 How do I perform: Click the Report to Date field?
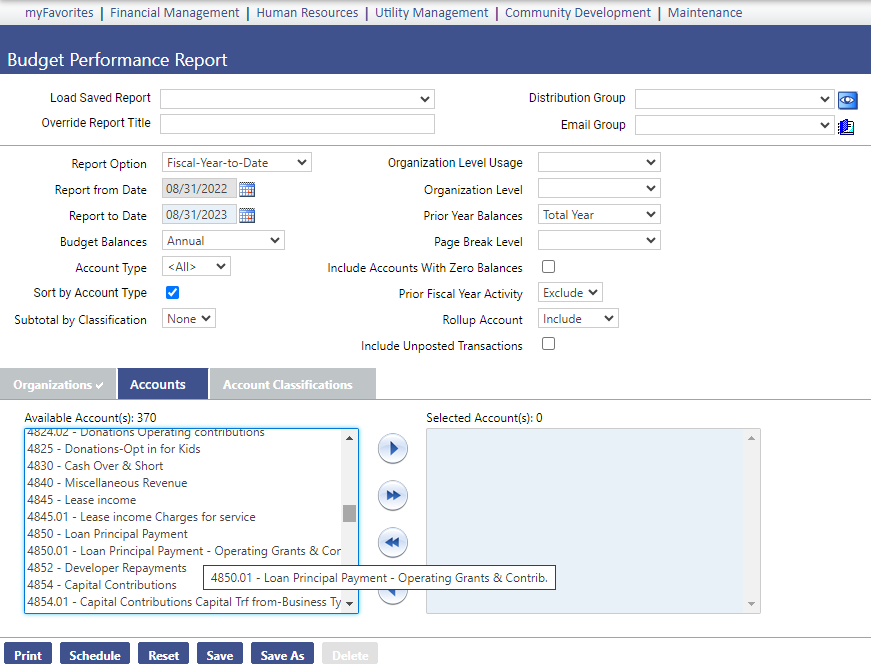[x=199, y=215]
